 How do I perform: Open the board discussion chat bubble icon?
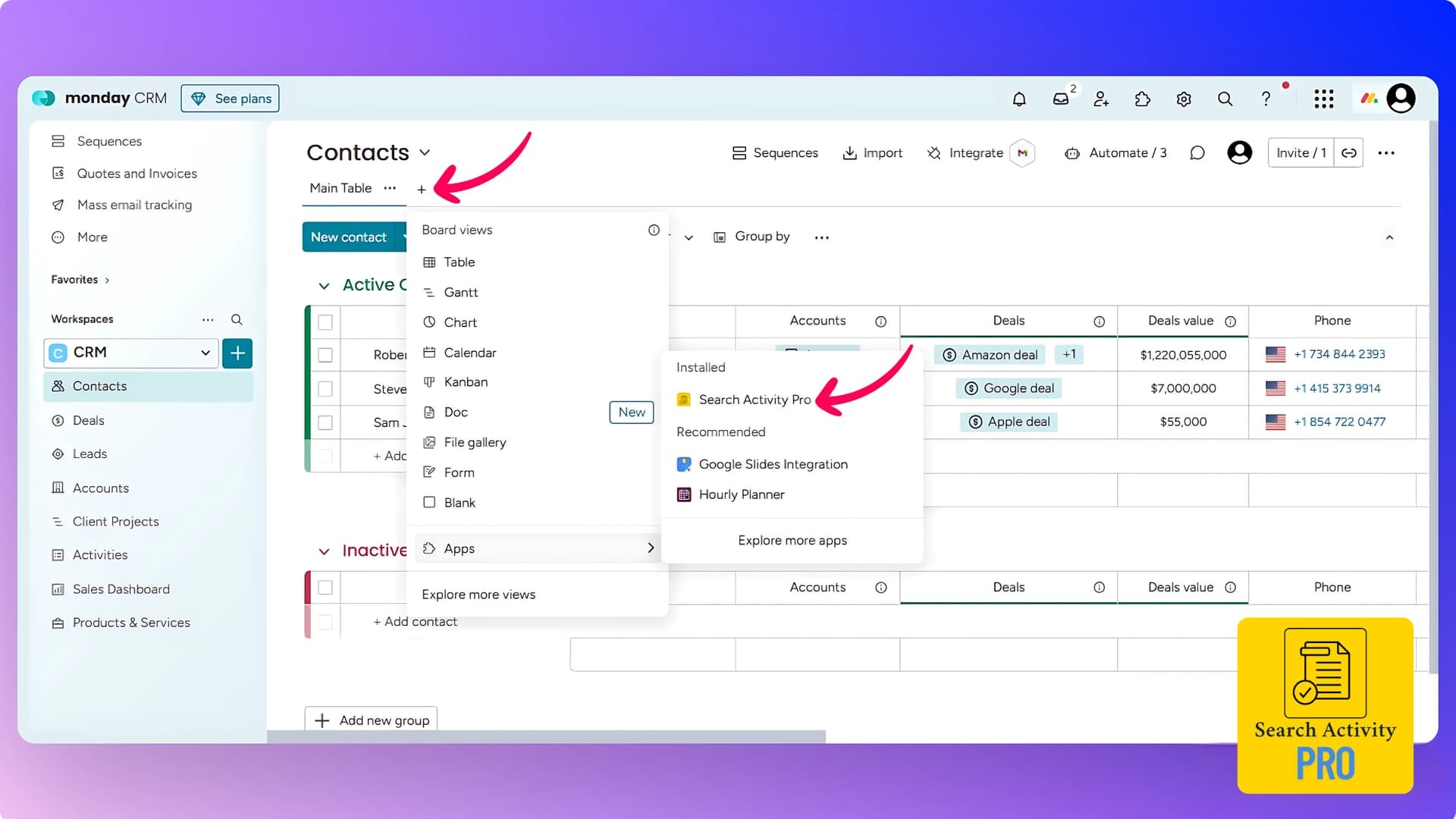pos(1197,153)
